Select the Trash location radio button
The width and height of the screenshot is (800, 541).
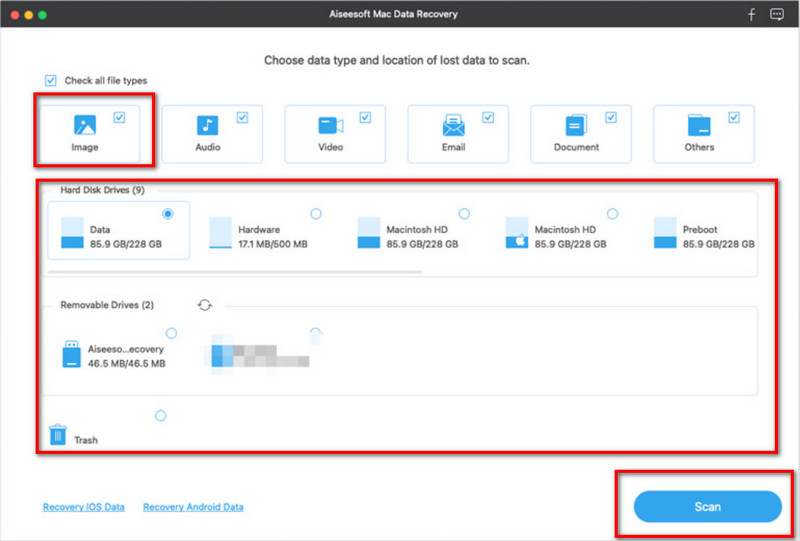pos(160,416)
